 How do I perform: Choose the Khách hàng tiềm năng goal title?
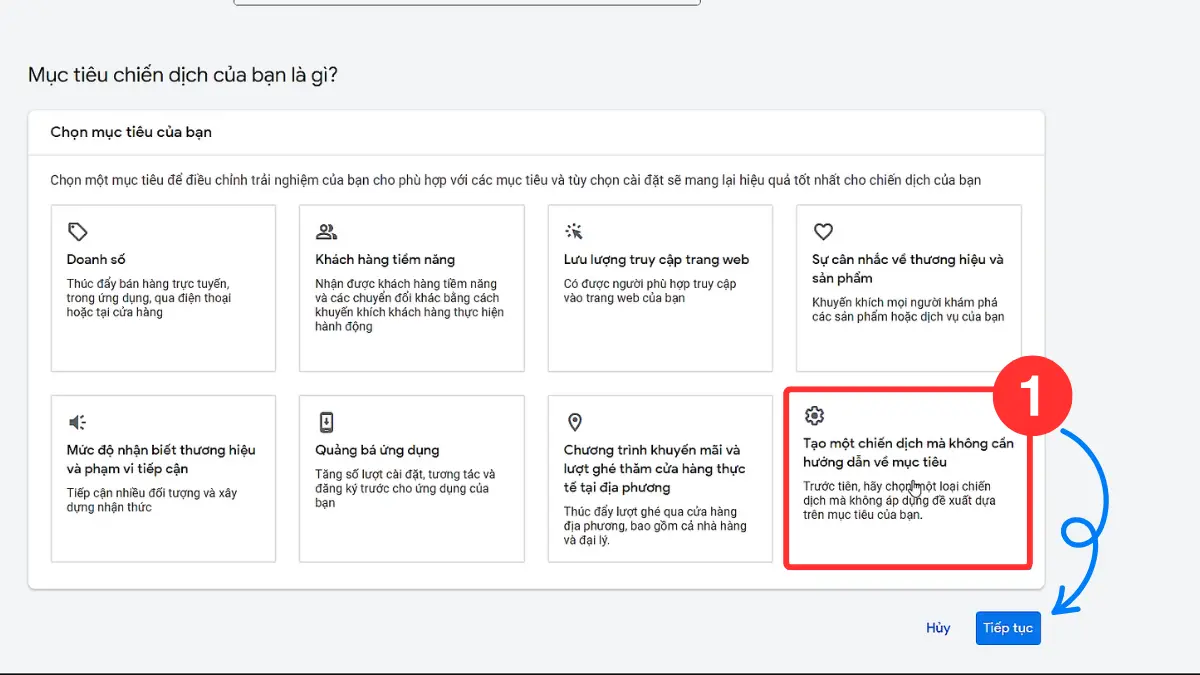coord(384,260)
